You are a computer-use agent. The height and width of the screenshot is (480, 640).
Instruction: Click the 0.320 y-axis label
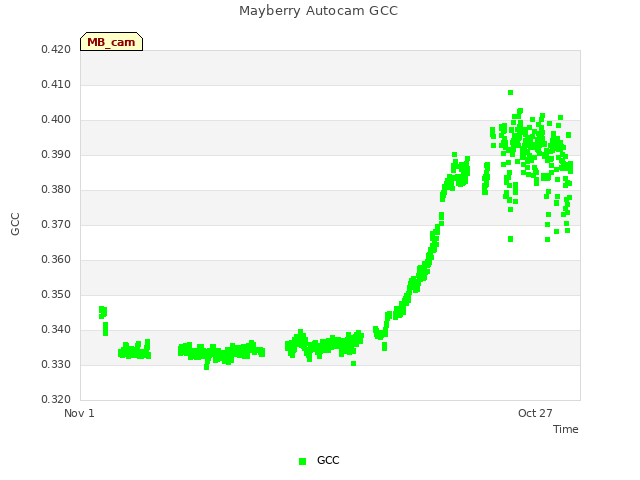tap(56, 399)
